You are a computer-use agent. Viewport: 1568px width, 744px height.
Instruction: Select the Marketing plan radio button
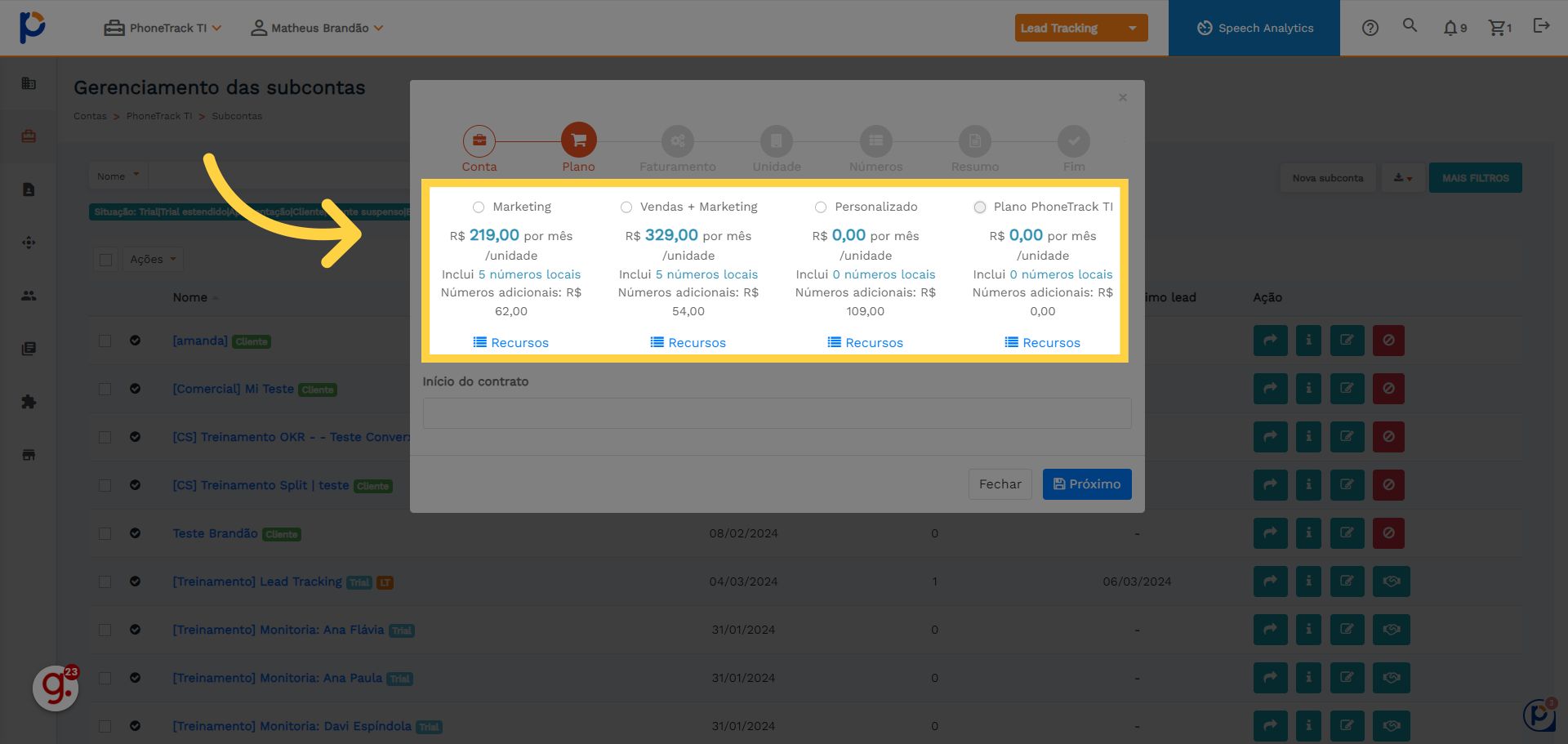pos(479,207)
